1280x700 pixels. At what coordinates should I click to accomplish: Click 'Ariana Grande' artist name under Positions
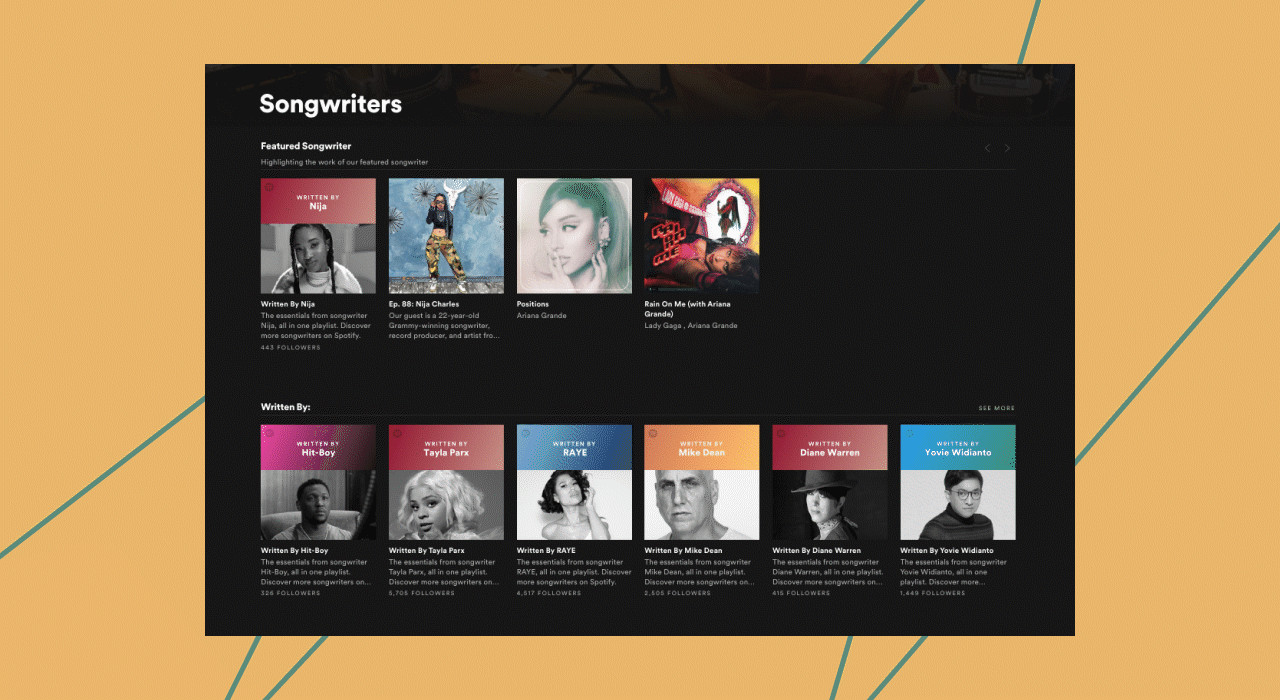click(x=542, y=315)
